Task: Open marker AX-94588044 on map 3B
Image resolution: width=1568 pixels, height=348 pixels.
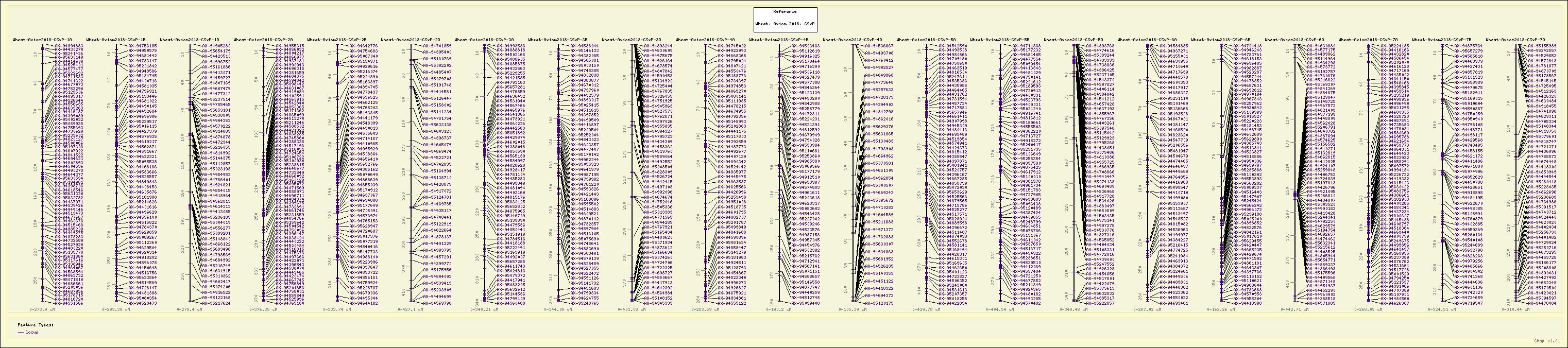Action: click(x=584, y=46)
